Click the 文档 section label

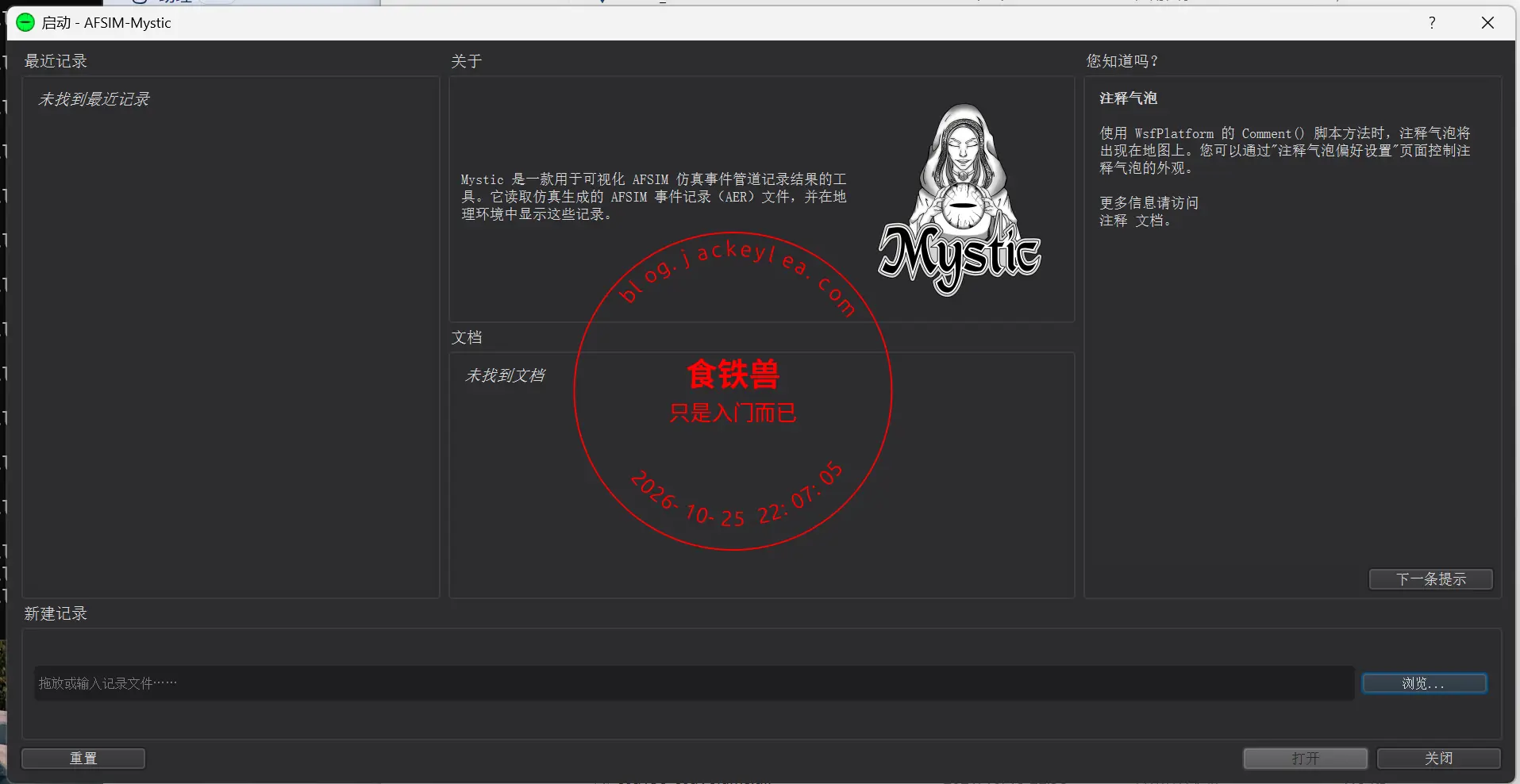[467, 337]
